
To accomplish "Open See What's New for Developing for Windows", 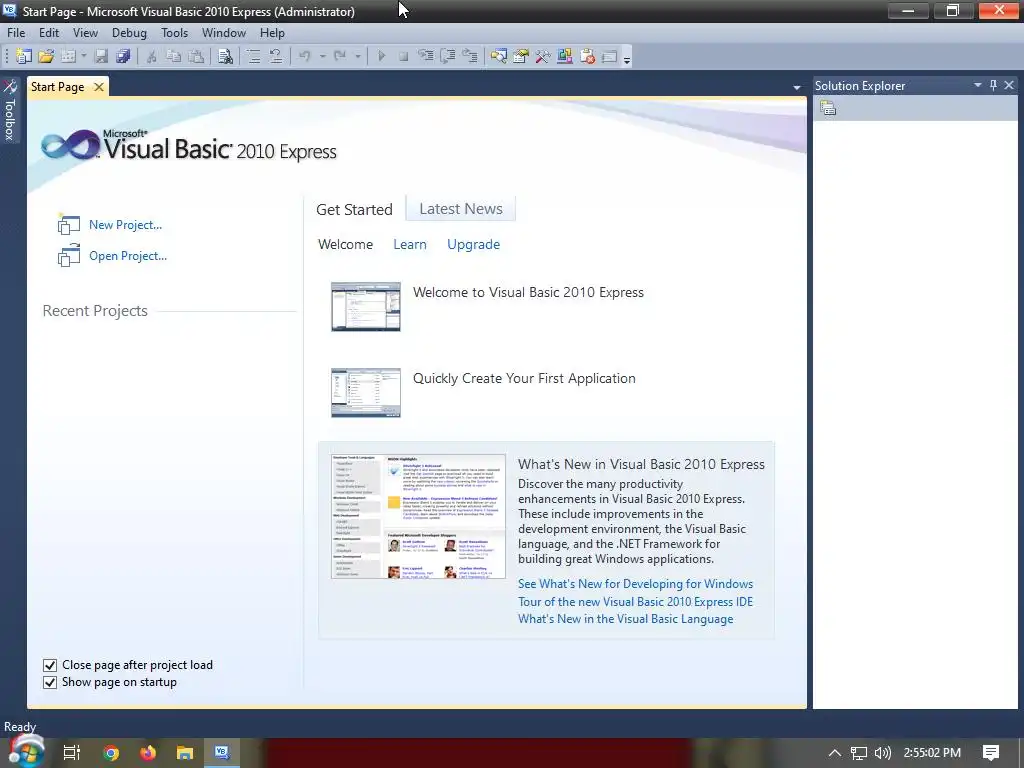I will [x=635, y=584].
